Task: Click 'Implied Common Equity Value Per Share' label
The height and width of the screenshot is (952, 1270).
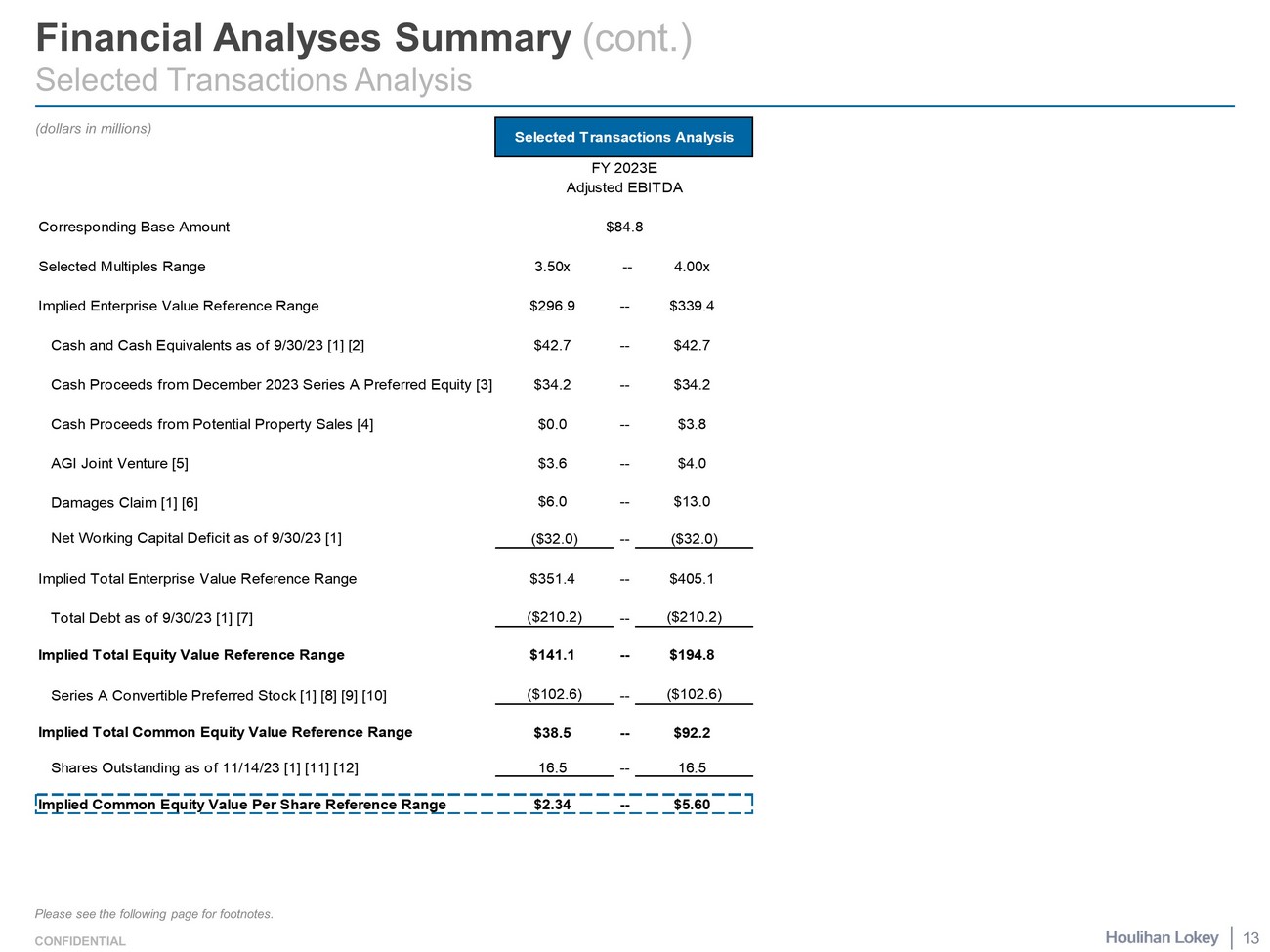Action: click(x=242, y=805)
